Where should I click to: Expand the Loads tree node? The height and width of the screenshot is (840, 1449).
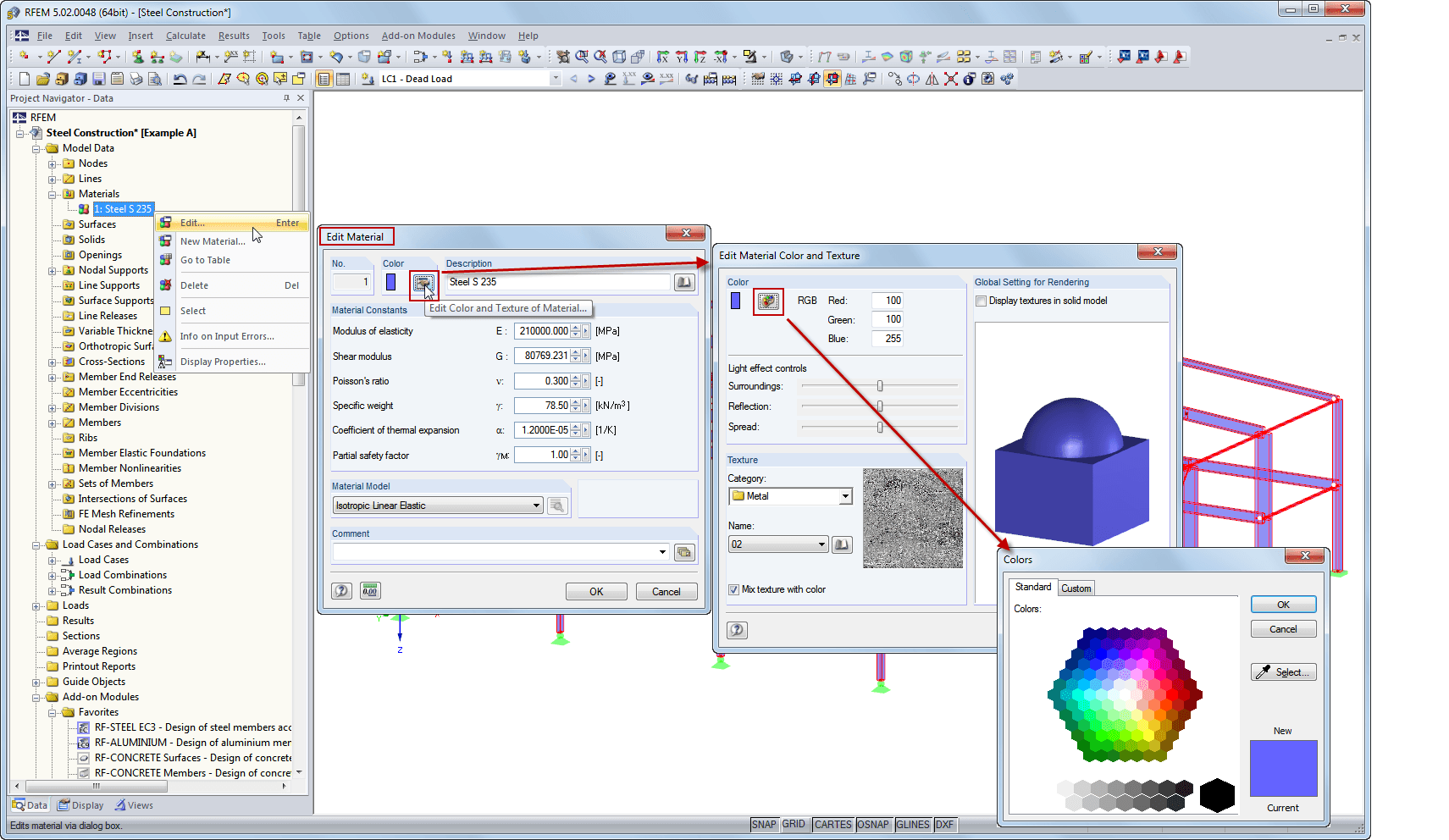coord(36,606)
